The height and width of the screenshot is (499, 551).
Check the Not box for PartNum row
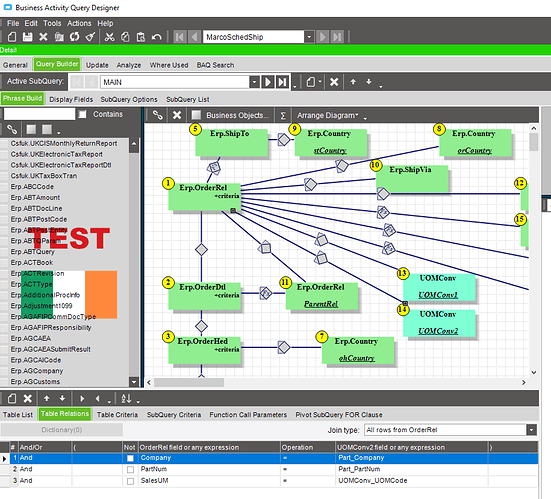[x=130, y=469]
